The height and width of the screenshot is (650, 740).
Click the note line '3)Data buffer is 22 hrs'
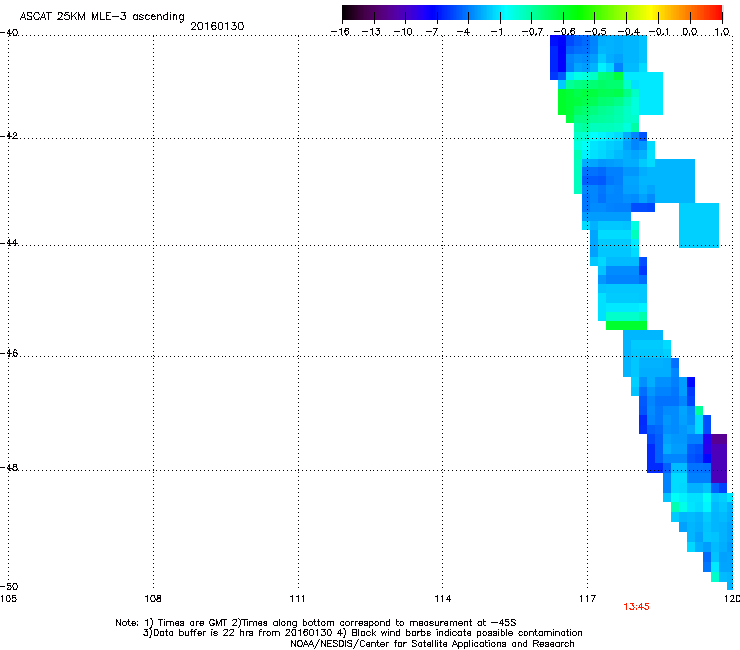tap(362, 633)
